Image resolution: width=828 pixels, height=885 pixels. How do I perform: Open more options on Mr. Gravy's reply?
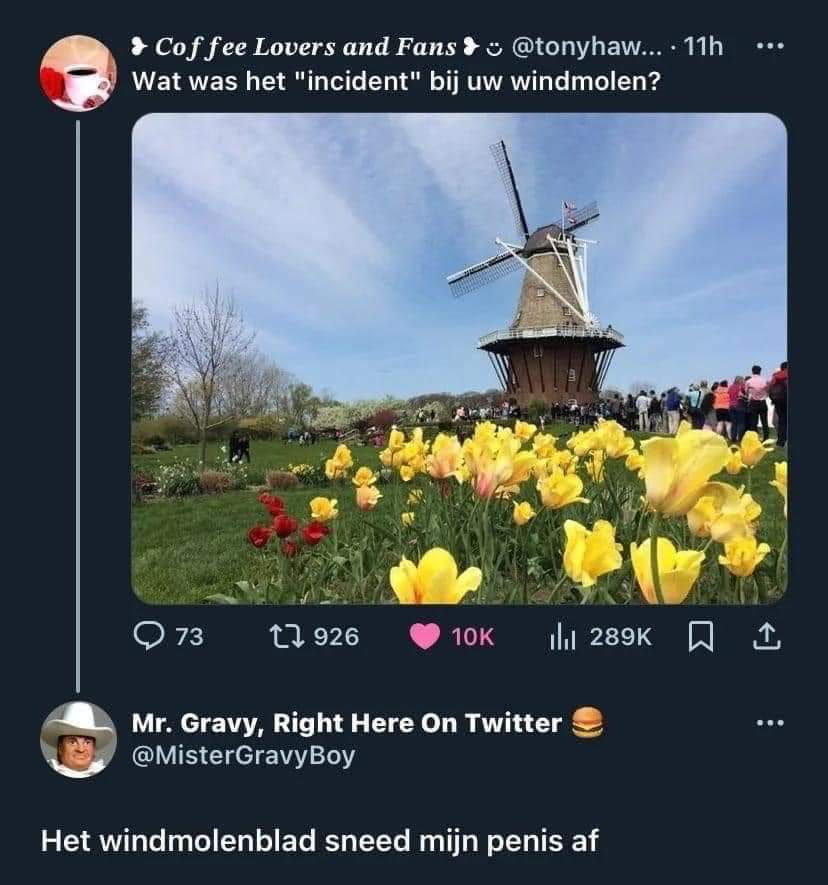tap(767, 722)
